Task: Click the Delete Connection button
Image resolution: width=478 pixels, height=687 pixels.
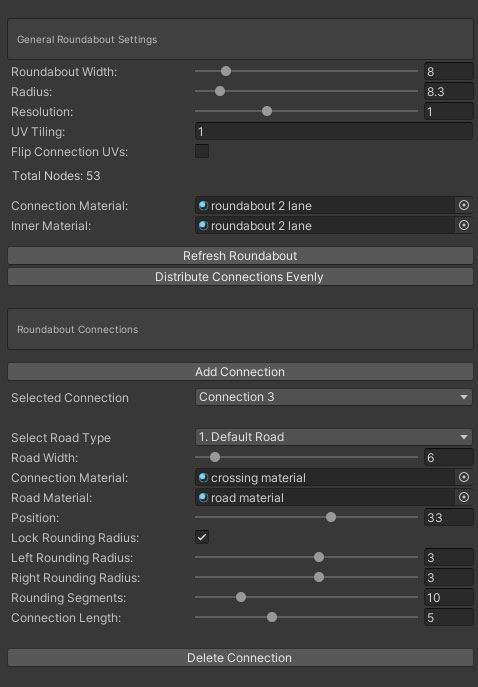Action: (x=240, y=658)
